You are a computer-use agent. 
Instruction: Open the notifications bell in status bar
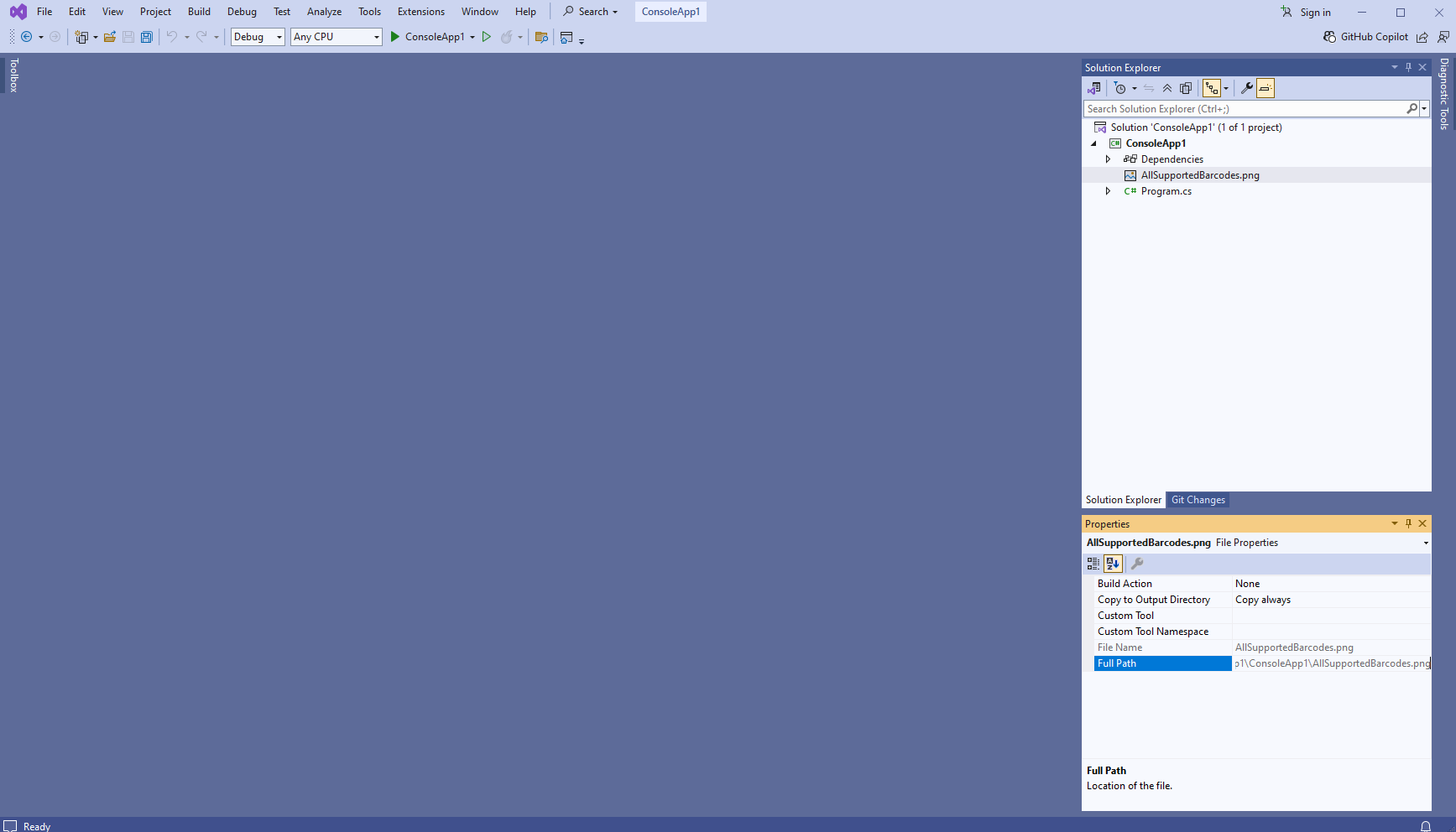(1425, 826)
